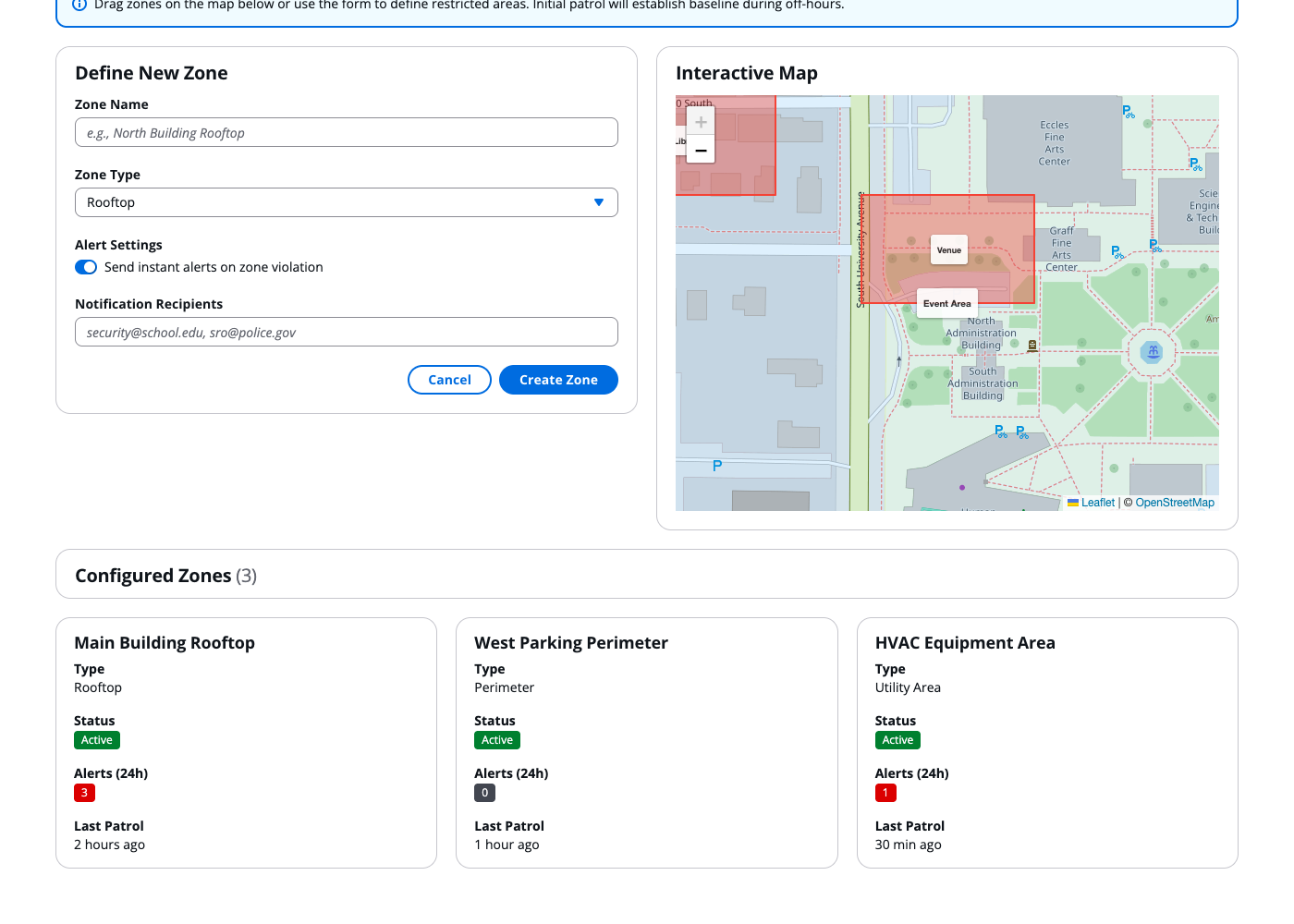The height and width of the screenshot is (924, 1294).
Task: Open the Zone Type dropdown
Action: click(346, 202)
